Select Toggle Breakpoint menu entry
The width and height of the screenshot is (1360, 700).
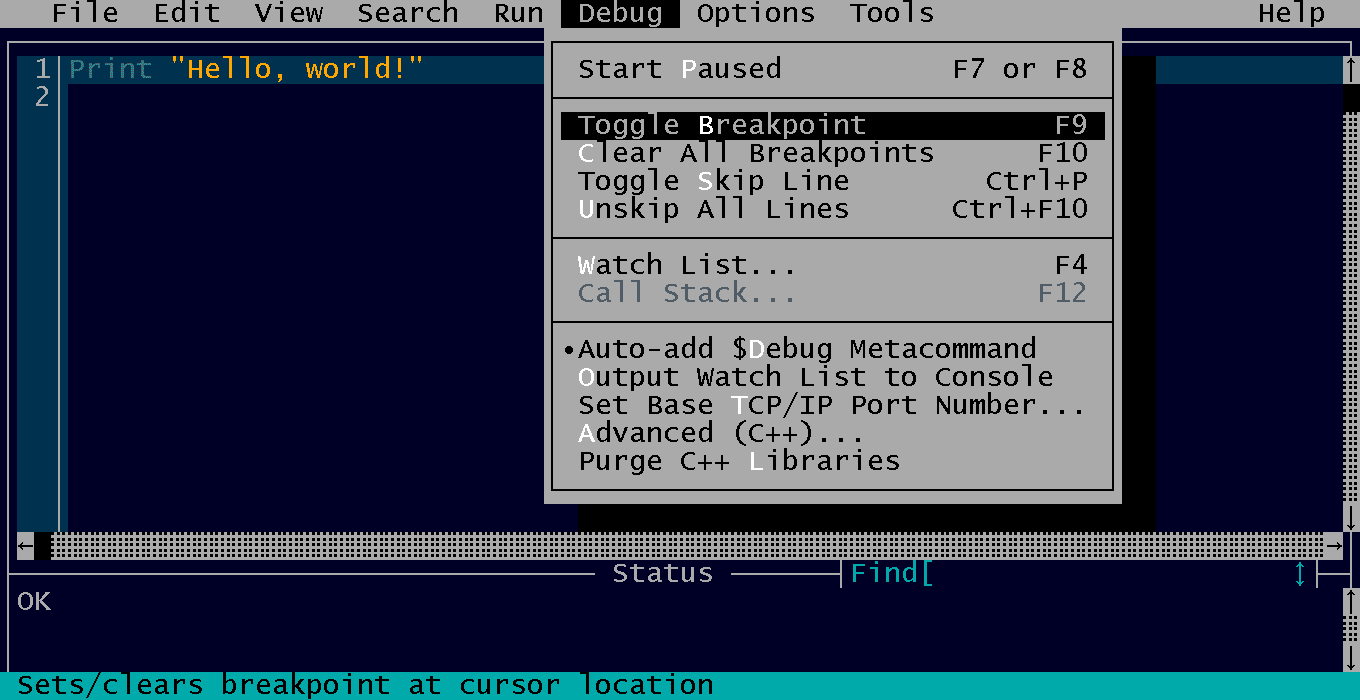click(x=832, y=125)
